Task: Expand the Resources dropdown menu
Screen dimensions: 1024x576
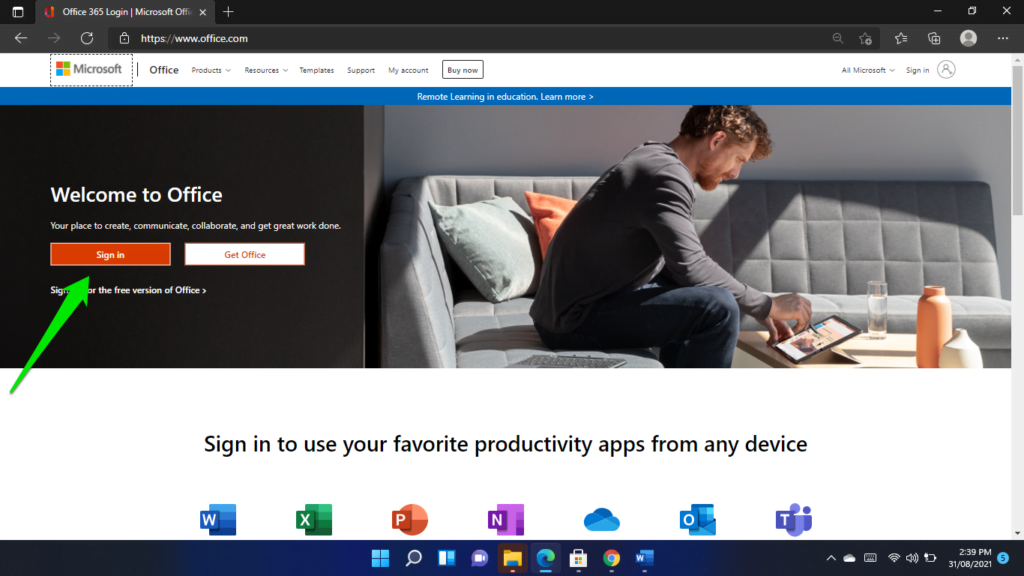Action: tap(265, 70)
